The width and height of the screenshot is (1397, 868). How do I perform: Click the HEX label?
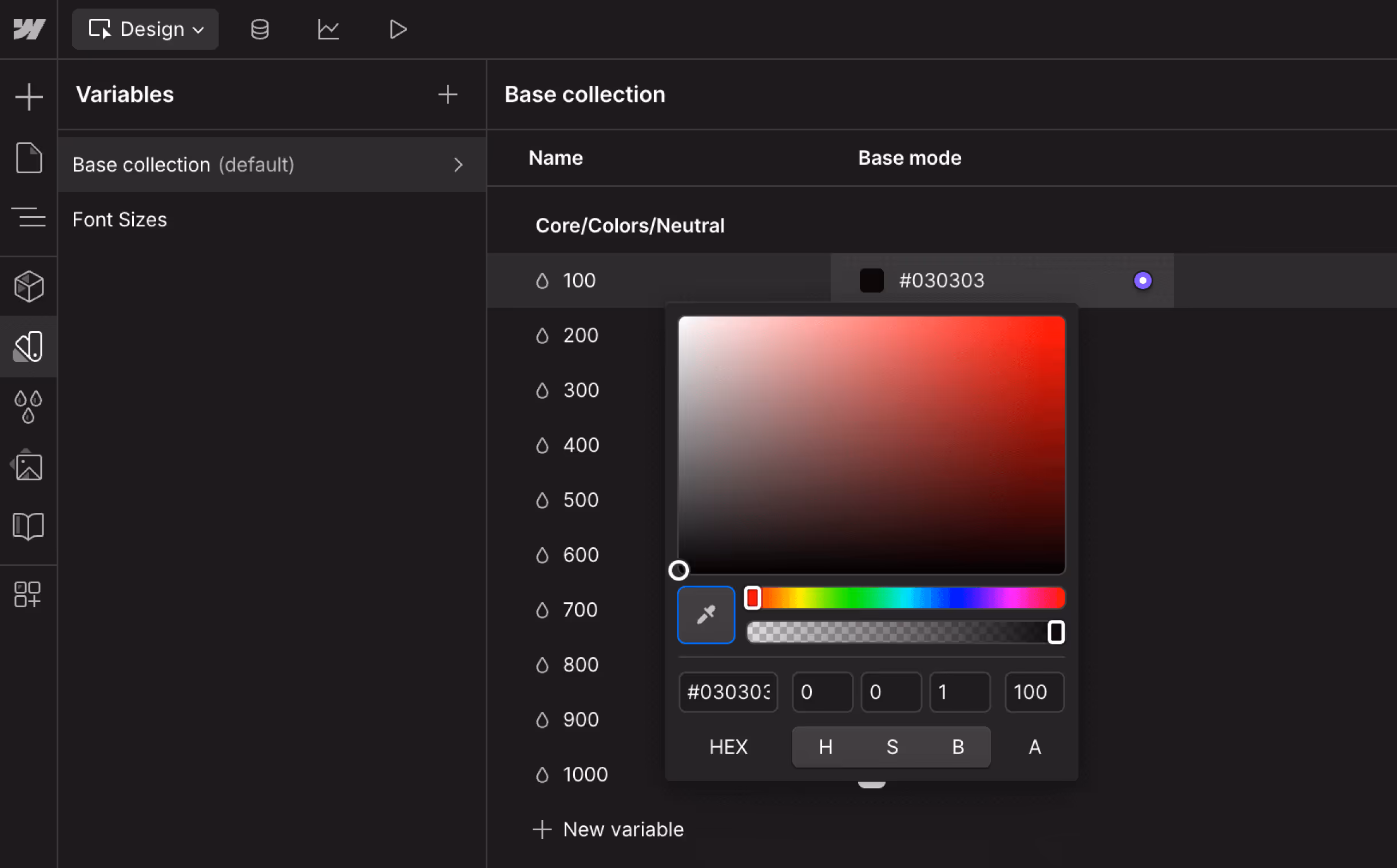728,747
